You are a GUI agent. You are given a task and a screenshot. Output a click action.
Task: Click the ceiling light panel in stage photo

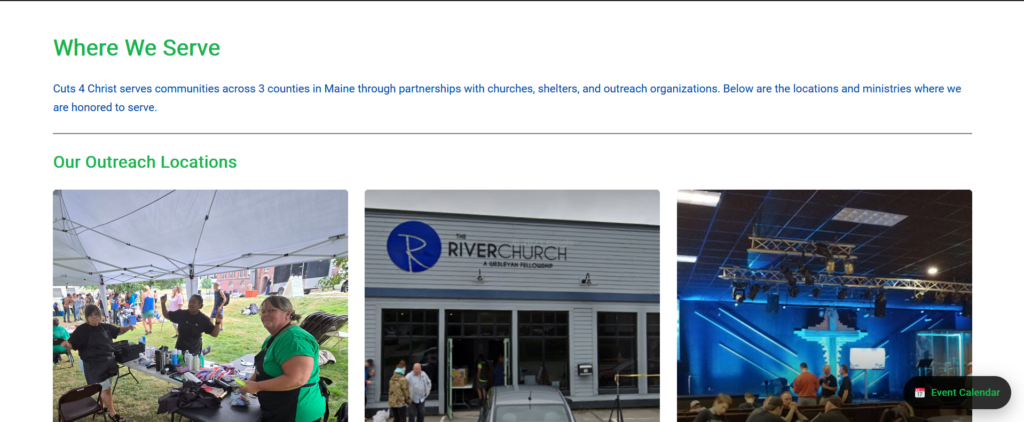click(x=869, y=216)
